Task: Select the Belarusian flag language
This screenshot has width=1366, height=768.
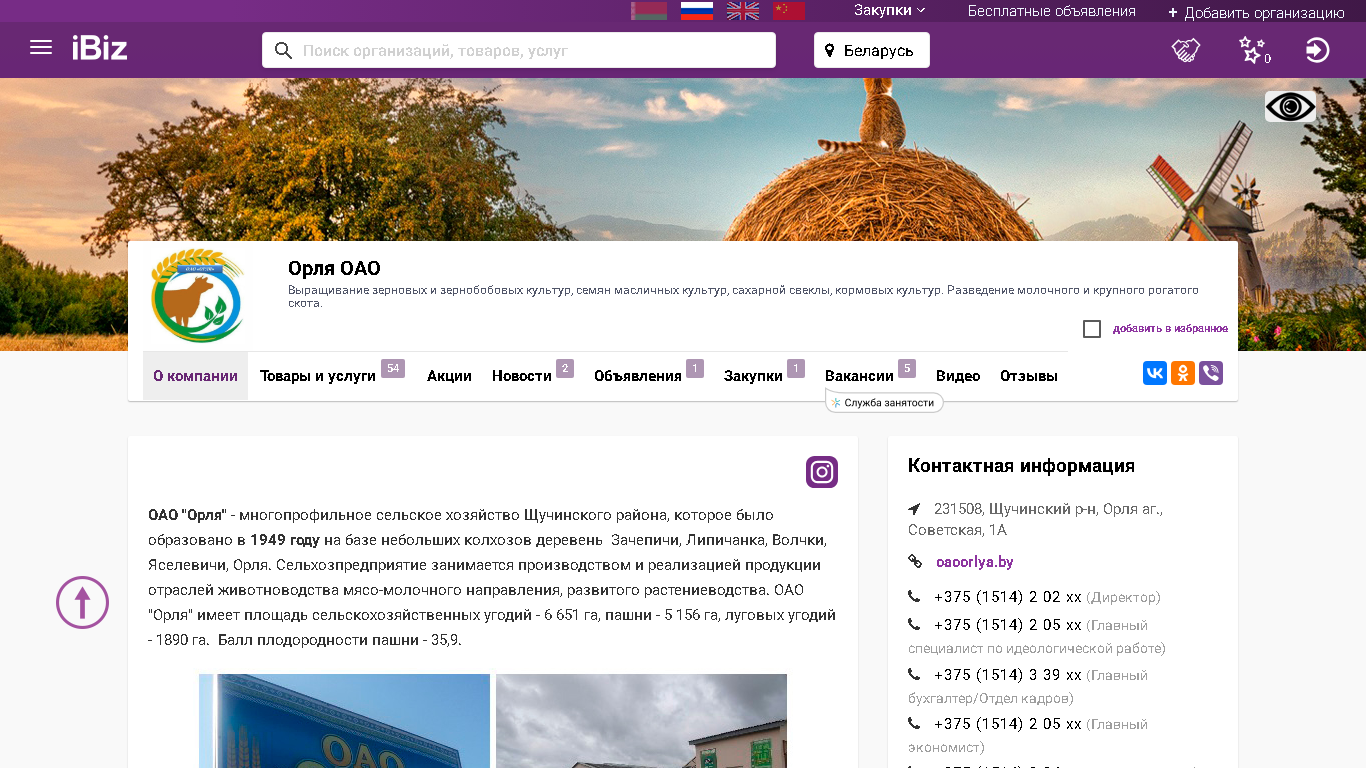Action: 649,11
